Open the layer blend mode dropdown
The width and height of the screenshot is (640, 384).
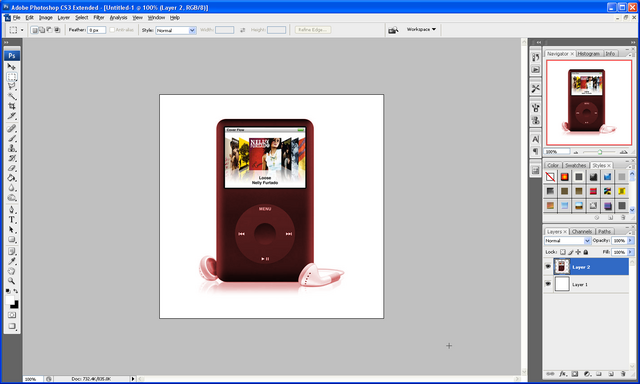(x=567, y=241)
